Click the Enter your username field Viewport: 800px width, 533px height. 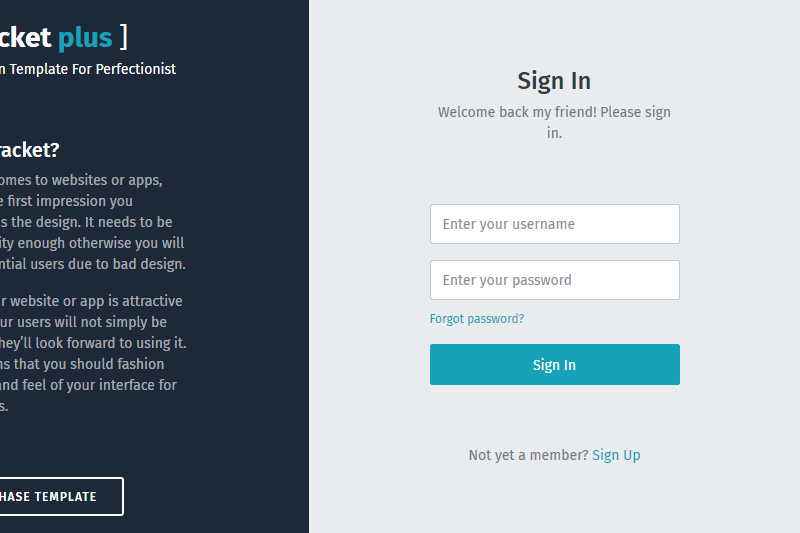(554, 224)
